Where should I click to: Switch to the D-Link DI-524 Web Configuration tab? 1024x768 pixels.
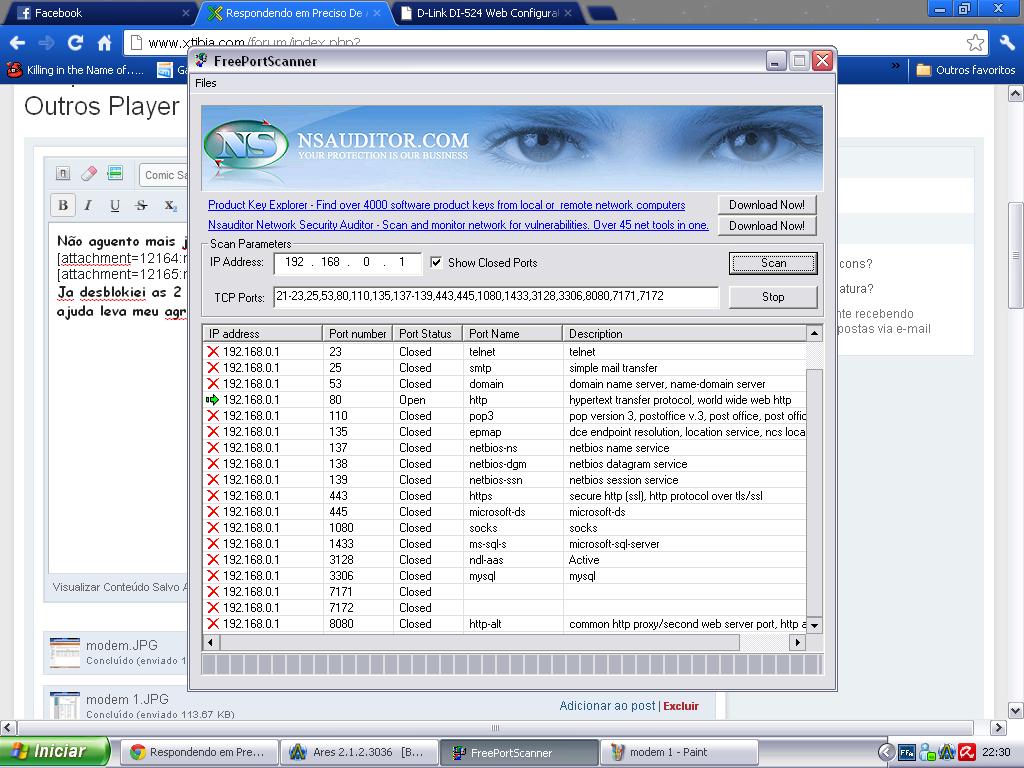tap(485, 12)
